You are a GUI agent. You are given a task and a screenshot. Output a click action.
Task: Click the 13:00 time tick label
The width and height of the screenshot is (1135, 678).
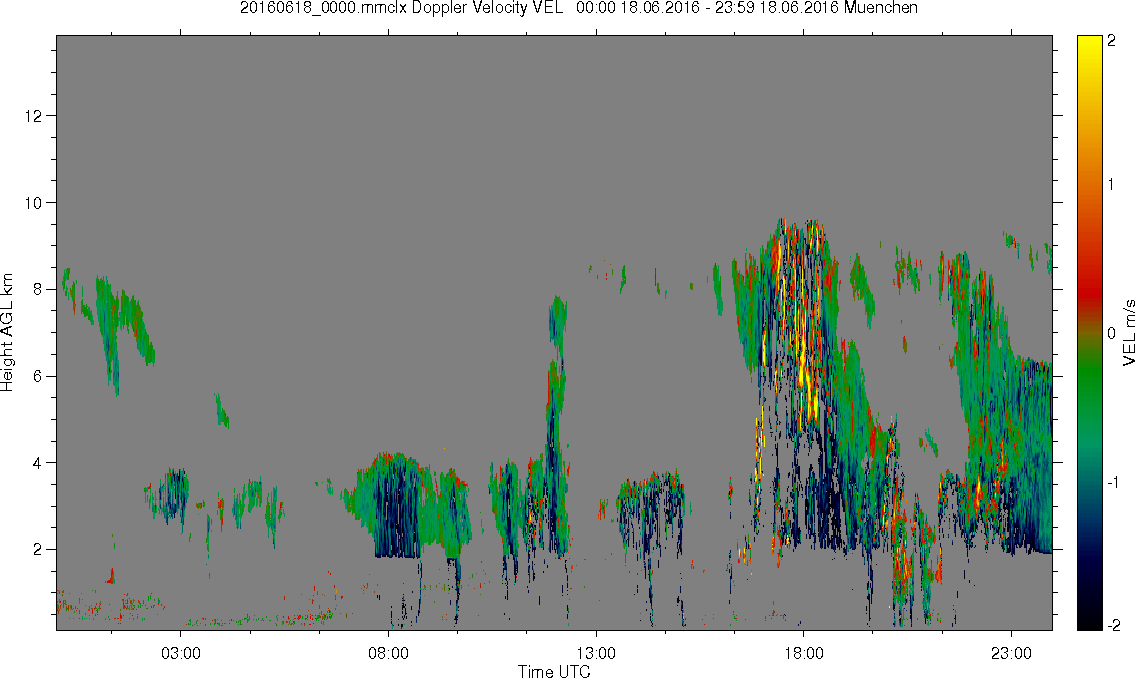pyautogui.click(x=596, y=653)
